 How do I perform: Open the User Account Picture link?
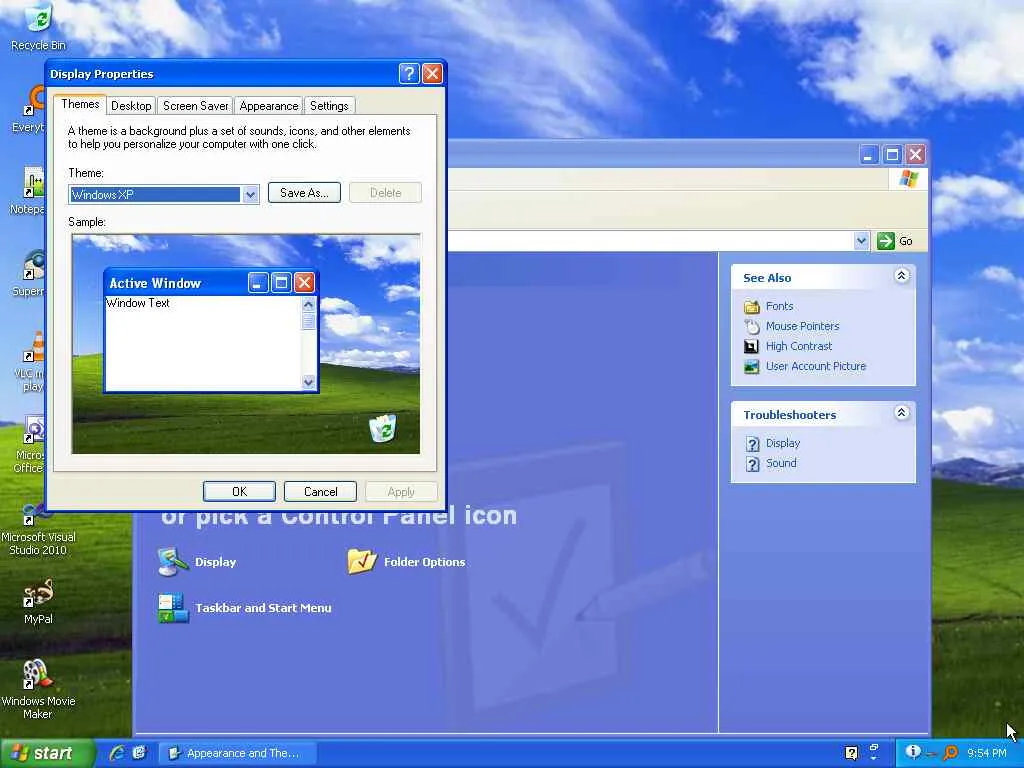click(x=816, y=366)
